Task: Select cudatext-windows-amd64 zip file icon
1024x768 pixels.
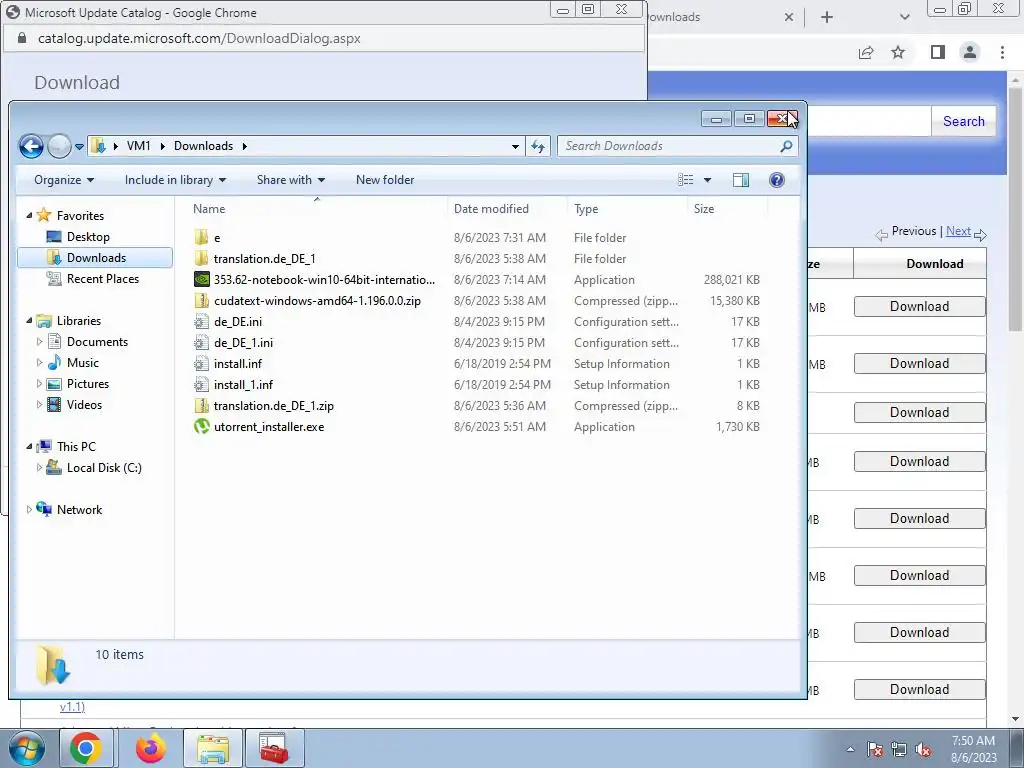Action: pyautogui.click(x=202, y=300)
